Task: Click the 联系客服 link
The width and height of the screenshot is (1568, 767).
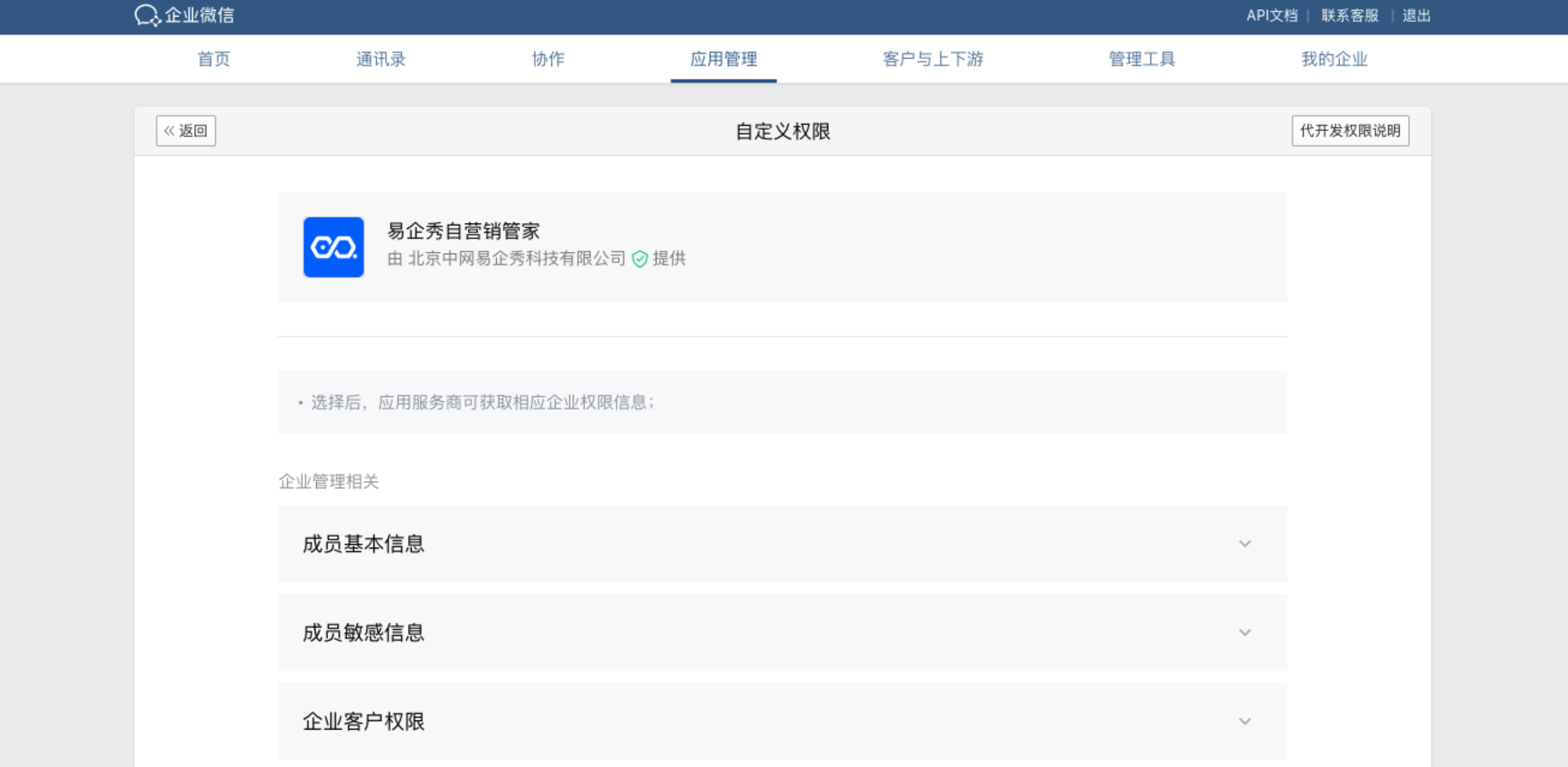Action: point(1350,15)
